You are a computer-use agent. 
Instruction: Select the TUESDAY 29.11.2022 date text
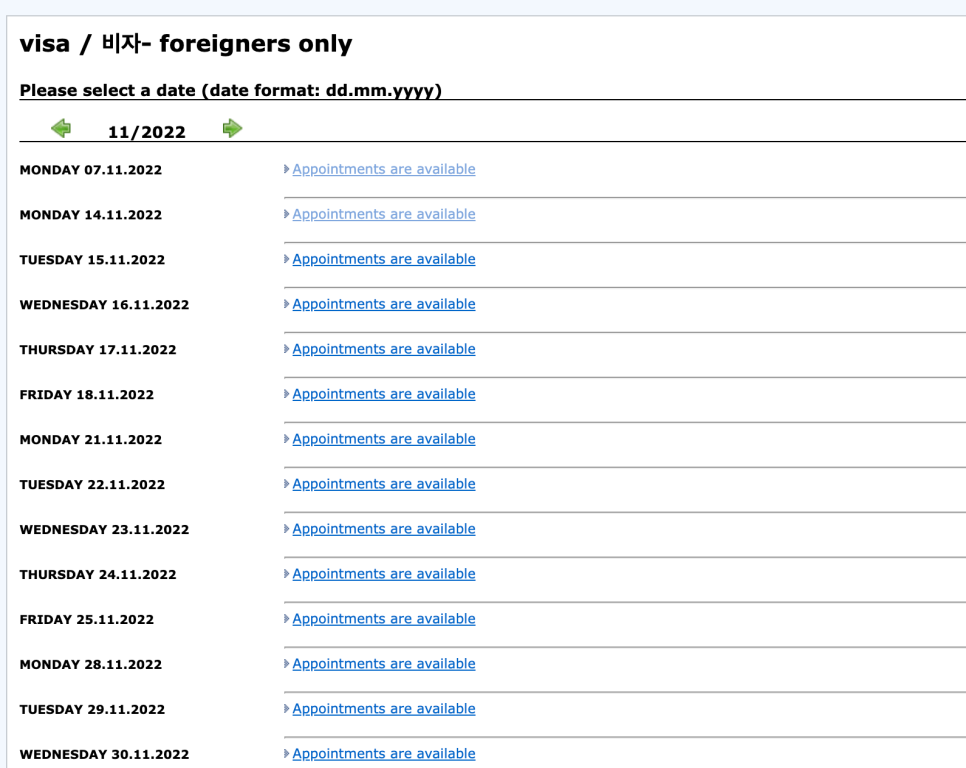point(92,709)
